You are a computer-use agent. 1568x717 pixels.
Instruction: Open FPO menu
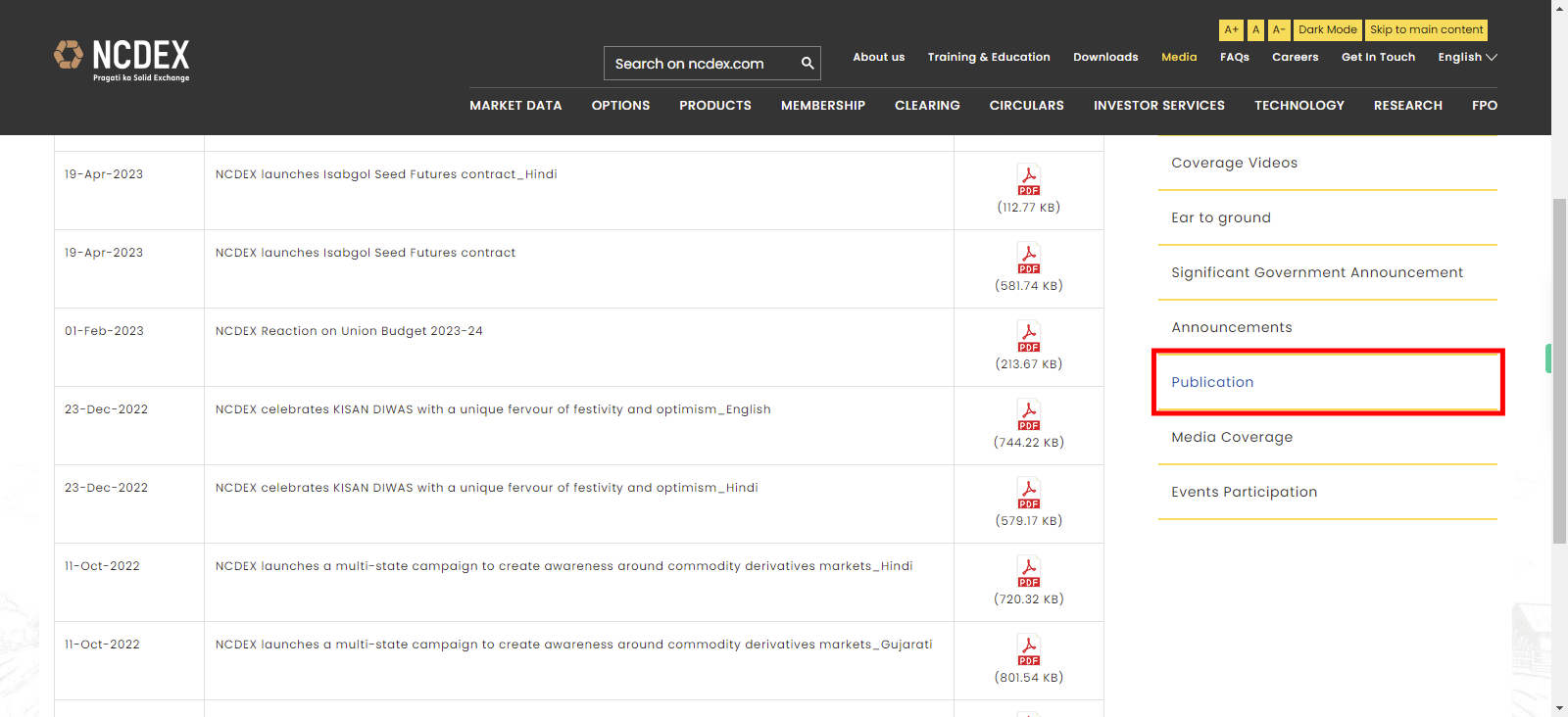pos(1485,106)
